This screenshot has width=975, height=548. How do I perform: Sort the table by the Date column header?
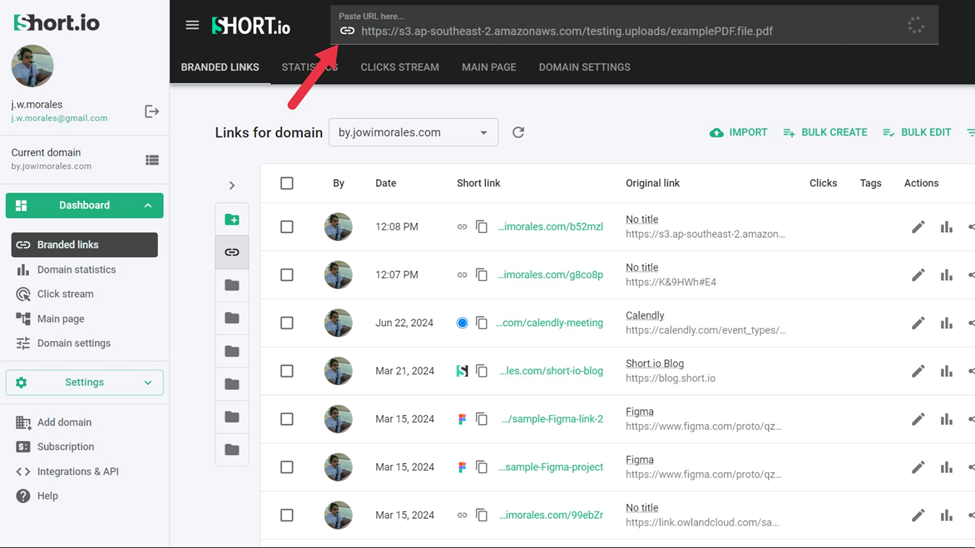[386, 183]
